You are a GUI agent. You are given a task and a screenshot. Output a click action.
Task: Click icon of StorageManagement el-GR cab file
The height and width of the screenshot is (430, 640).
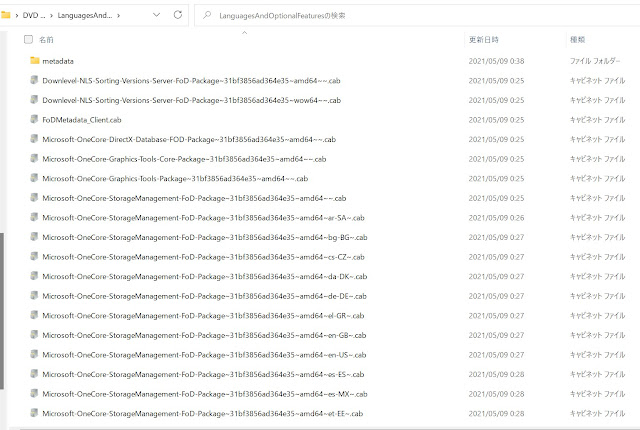[34, 315]
